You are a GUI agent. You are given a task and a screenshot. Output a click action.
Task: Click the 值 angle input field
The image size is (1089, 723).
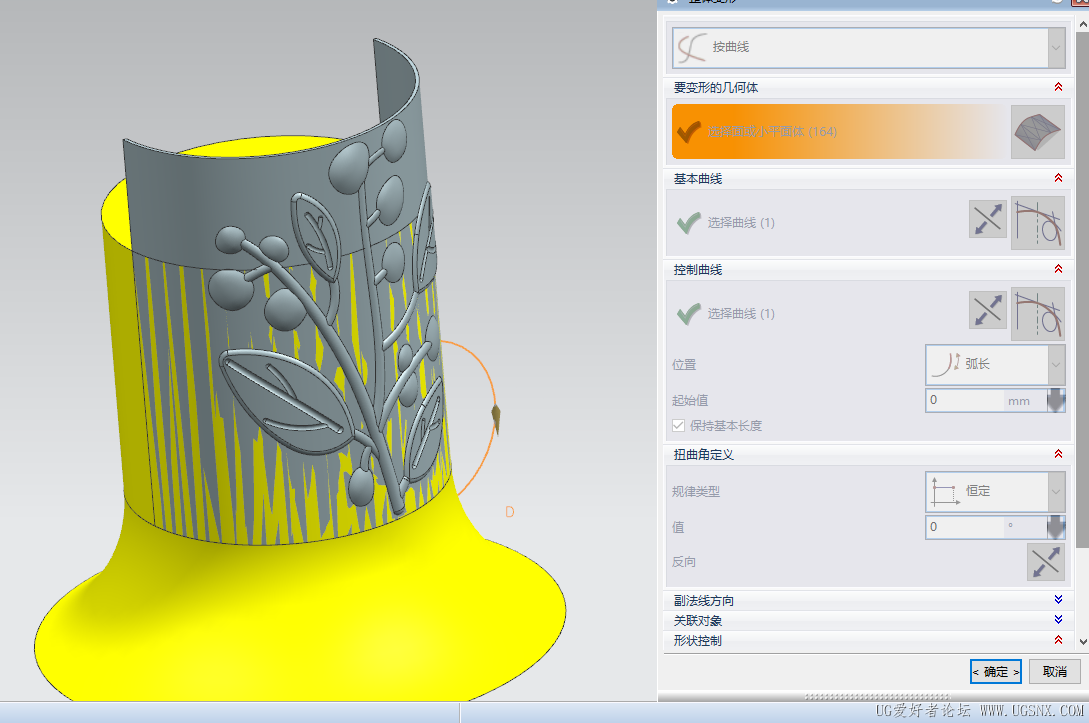(966, 527)
